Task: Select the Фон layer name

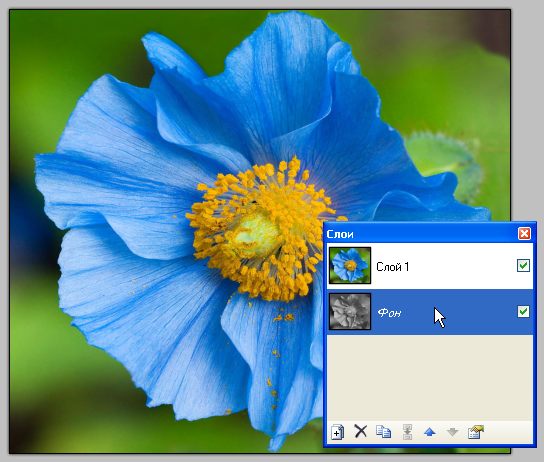Action: tap(389, 313)
